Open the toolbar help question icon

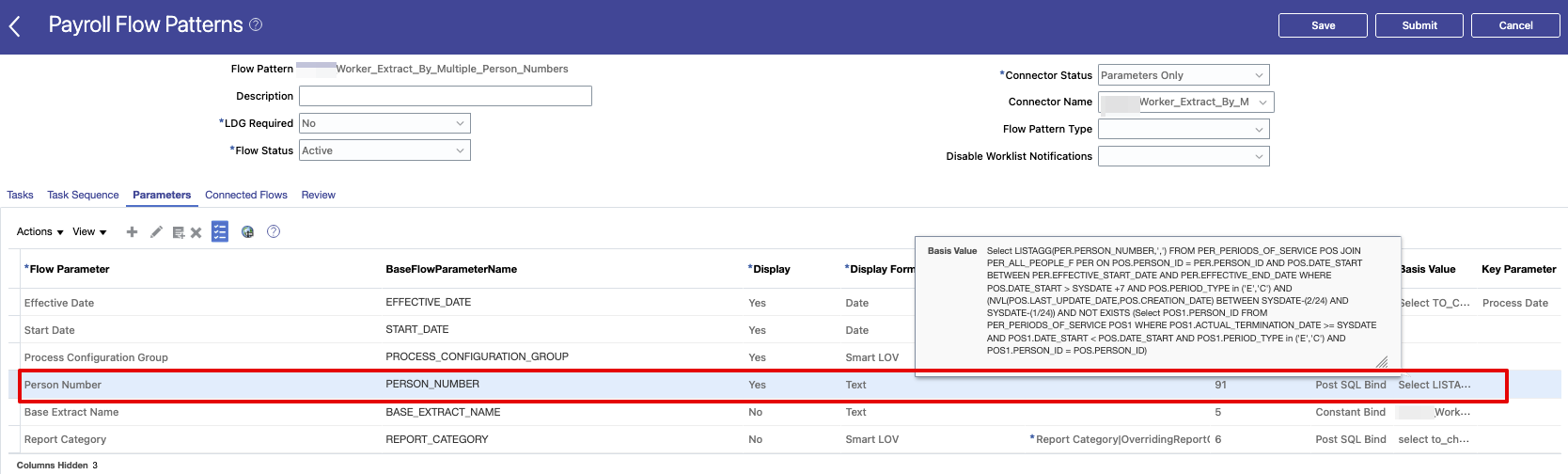click(274, 231)
